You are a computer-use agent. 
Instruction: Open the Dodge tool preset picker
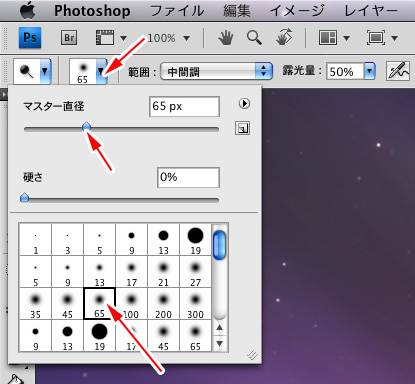tap(32, 71)
